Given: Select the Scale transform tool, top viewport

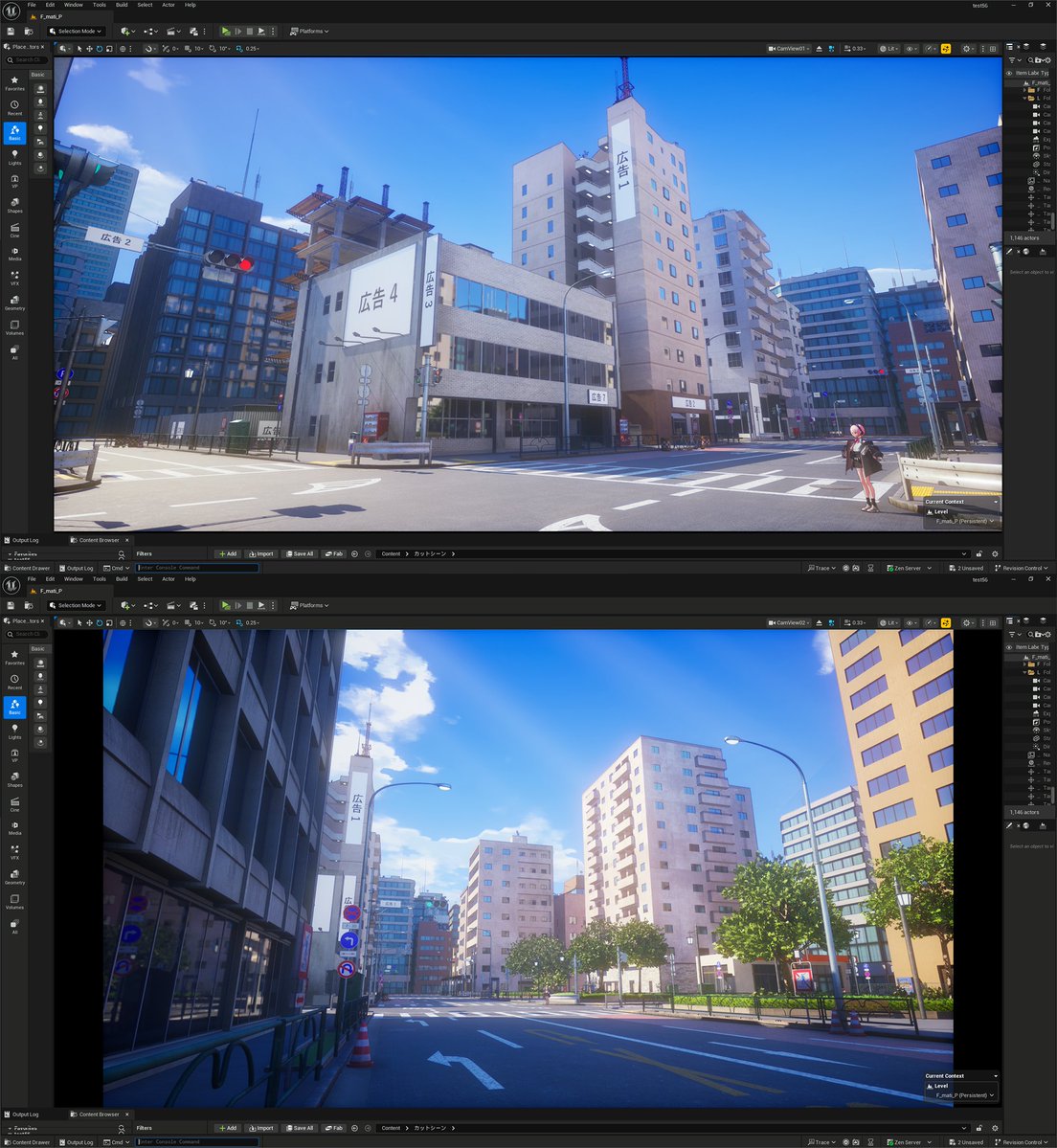Looking at the screenshot, I should pos(109,49).
